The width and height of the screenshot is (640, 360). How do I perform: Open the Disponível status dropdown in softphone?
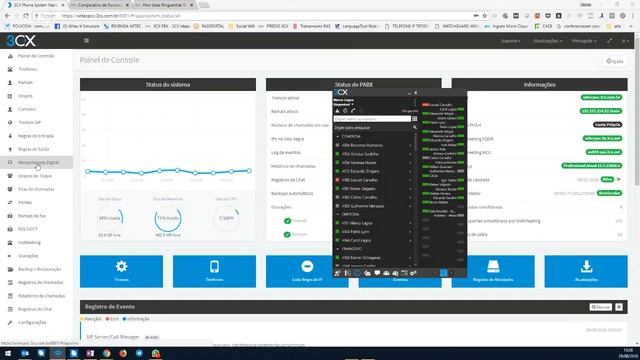(344, 104)
